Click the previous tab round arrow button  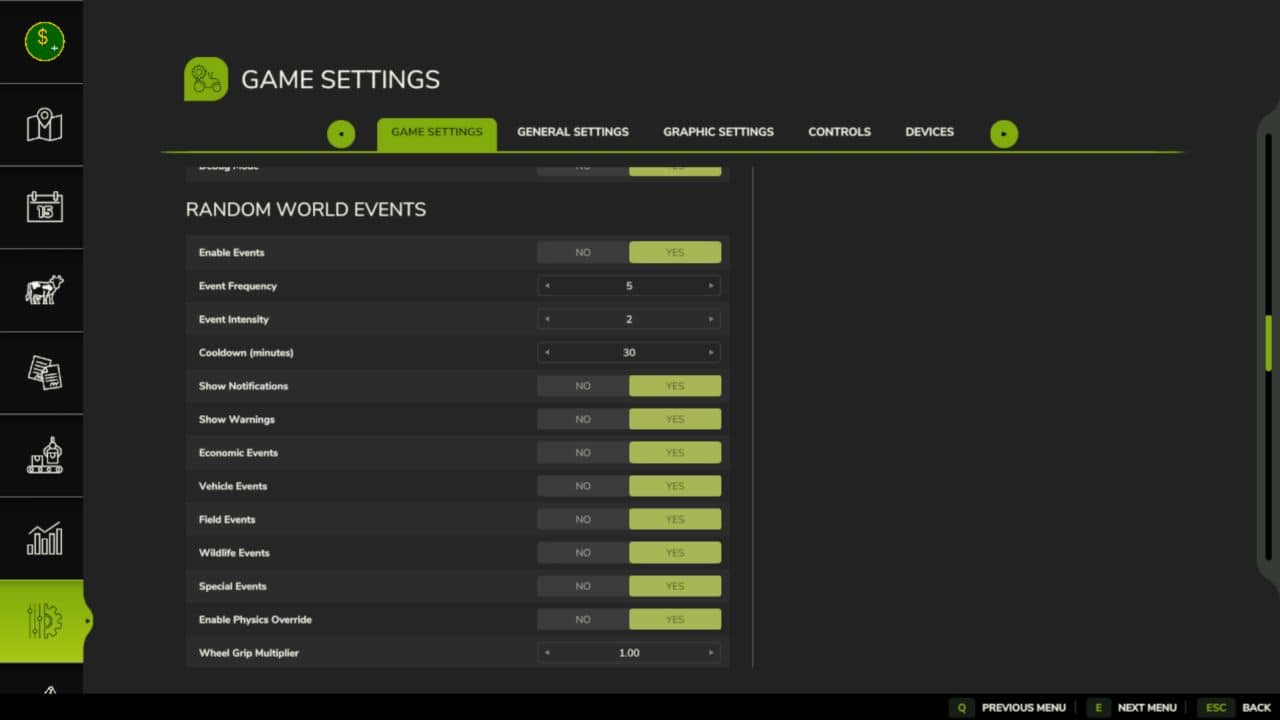click(341, 133)
